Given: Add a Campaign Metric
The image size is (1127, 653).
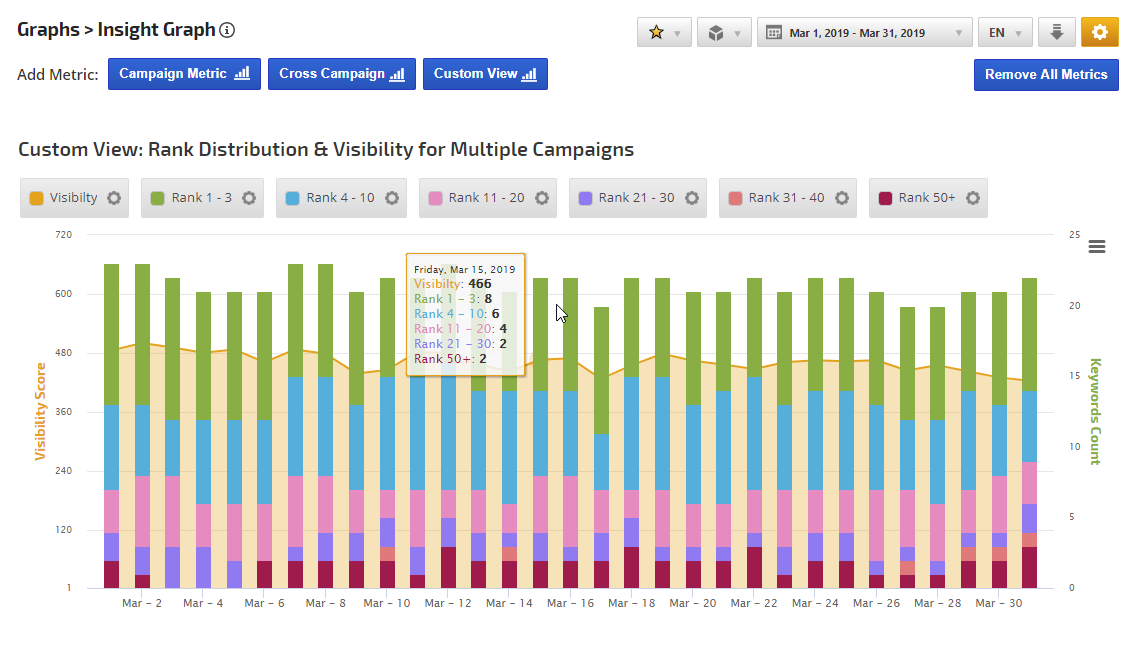Looking at the screenshot, I should click(184, 74).
